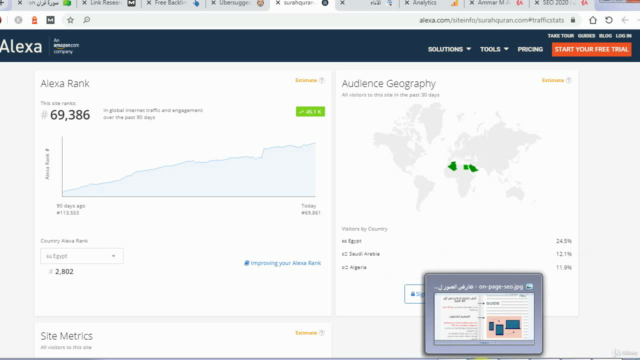Click the orange lock extension icon
This screenshot has width=640, height=360.
[34, 20]
